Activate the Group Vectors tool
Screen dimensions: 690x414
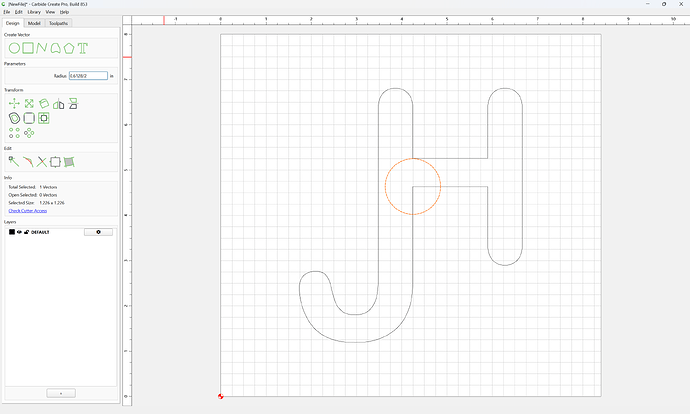(55, 162)
